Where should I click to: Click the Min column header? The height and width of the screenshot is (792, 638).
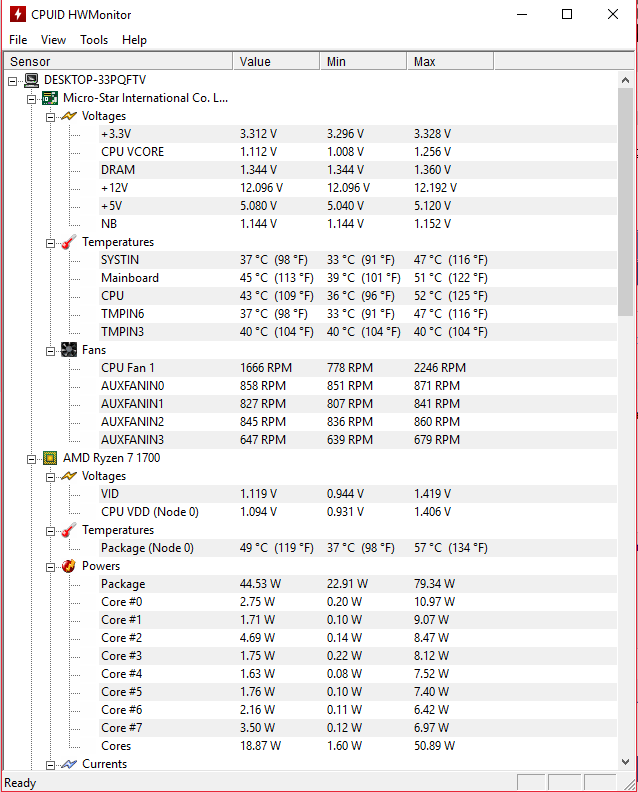pyautogui.click(x=363, y=61)
